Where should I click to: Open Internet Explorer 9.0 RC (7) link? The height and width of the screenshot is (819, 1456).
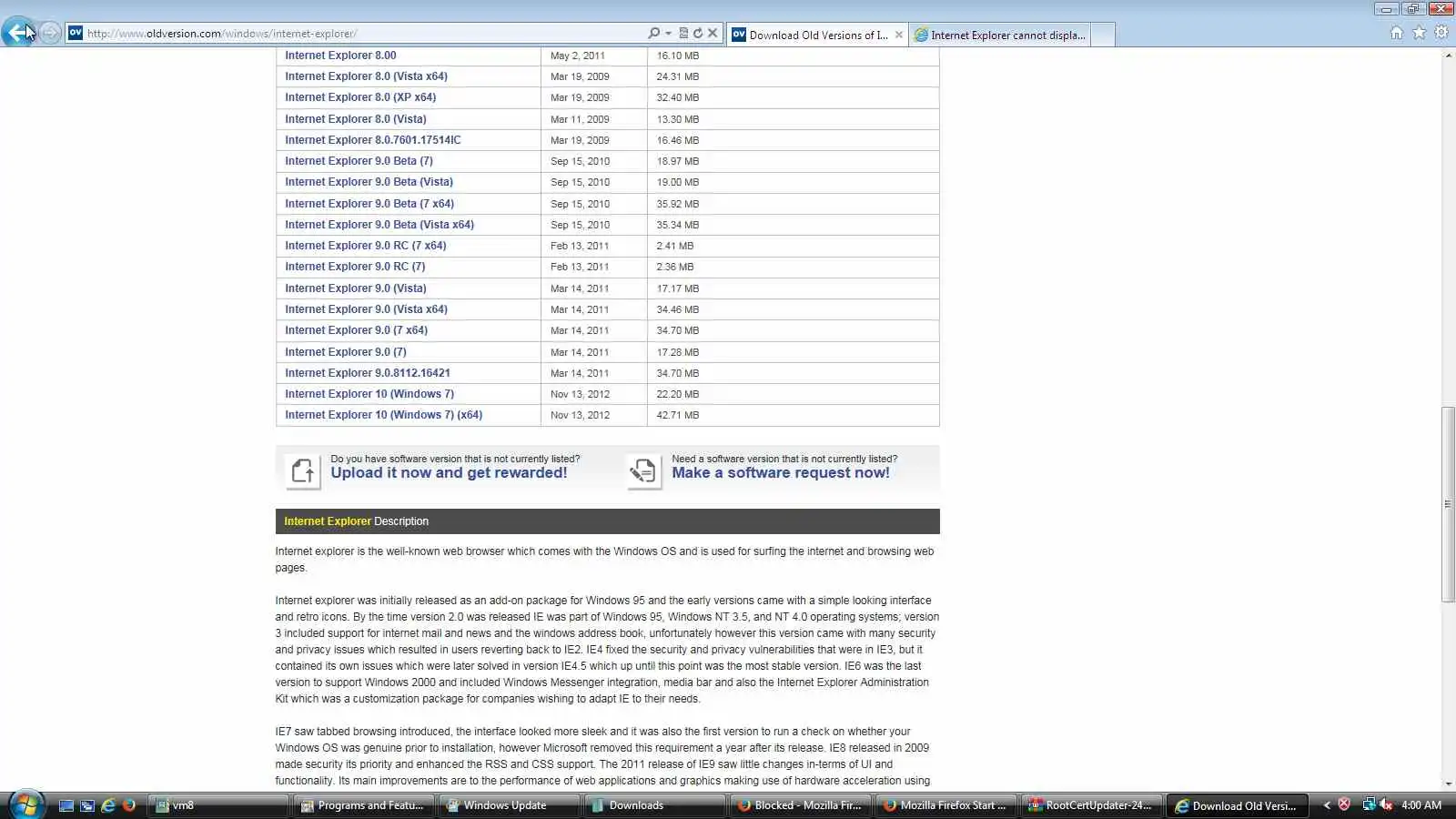pyautogui.click(x=355, y=267)
